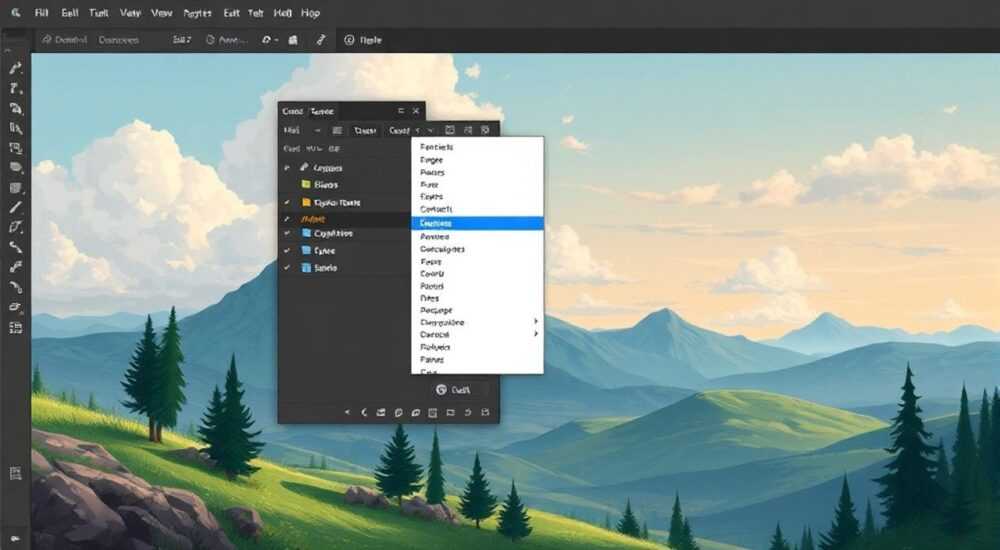This screenshot has width=1000, height=550.
Task: Click the "Cianowes" label in the options bar
Action: 119,40
